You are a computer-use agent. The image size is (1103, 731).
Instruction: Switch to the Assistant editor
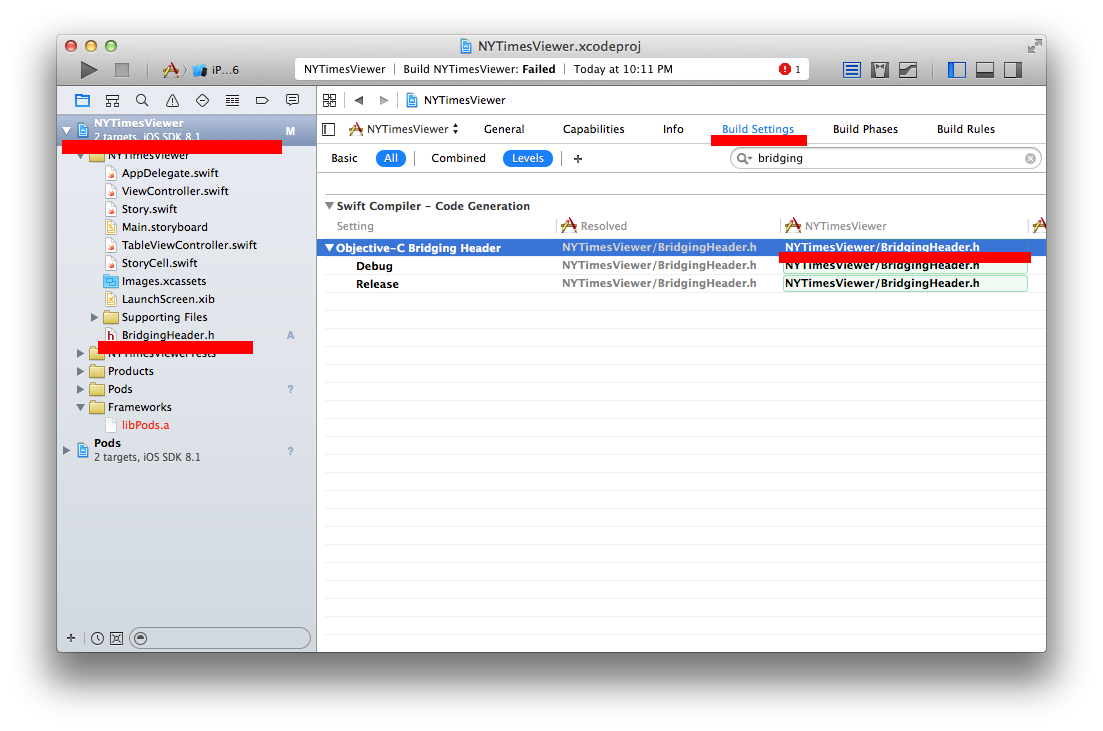coord(880,70)
